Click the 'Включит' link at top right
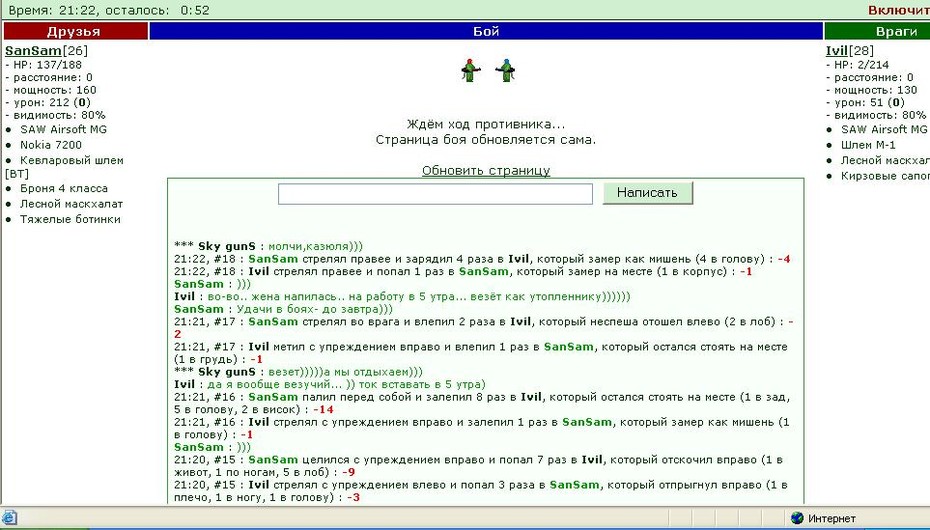 [x=899, y=10]
